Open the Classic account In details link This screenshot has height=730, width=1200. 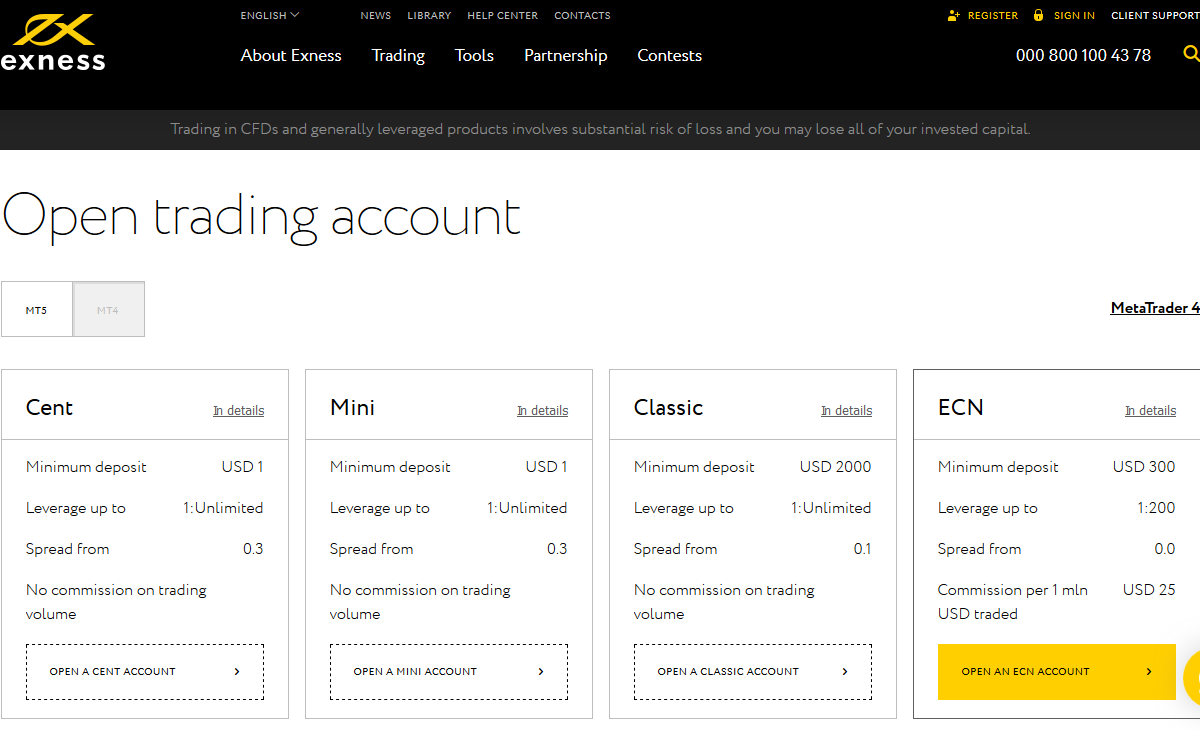point(846,410)
